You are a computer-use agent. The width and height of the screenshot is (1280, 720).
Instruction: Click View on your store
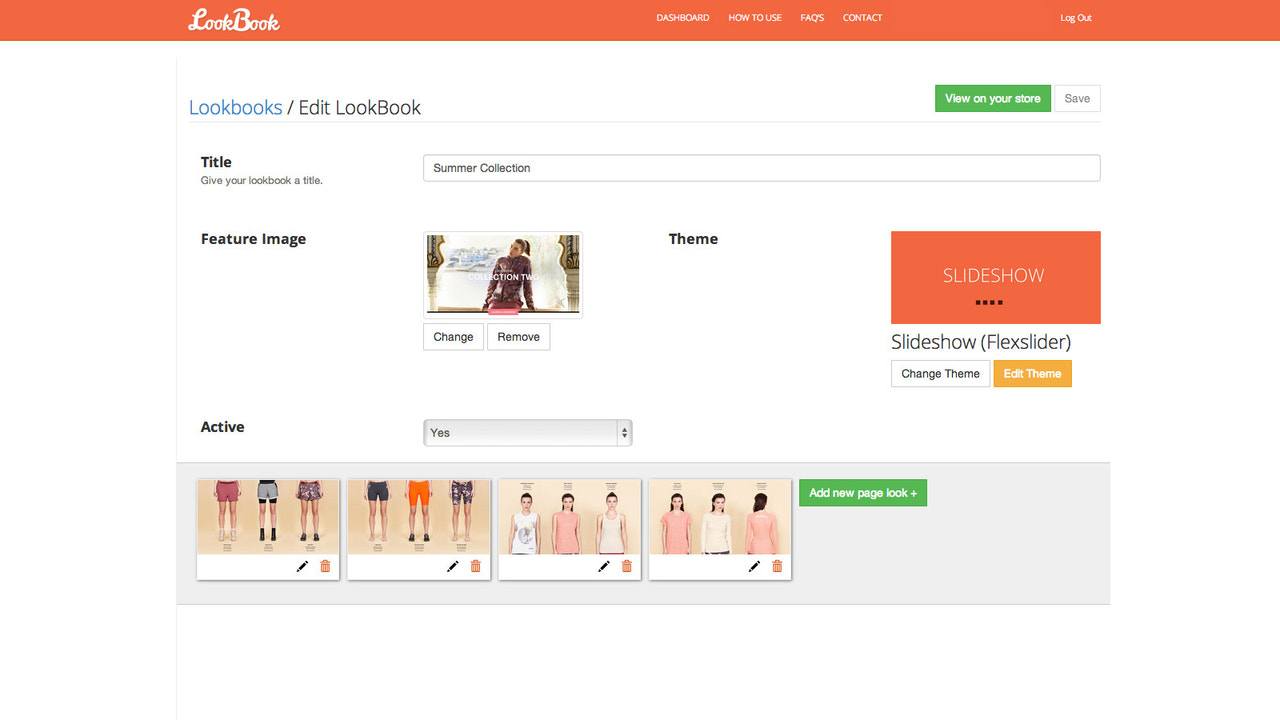point(992,98)
